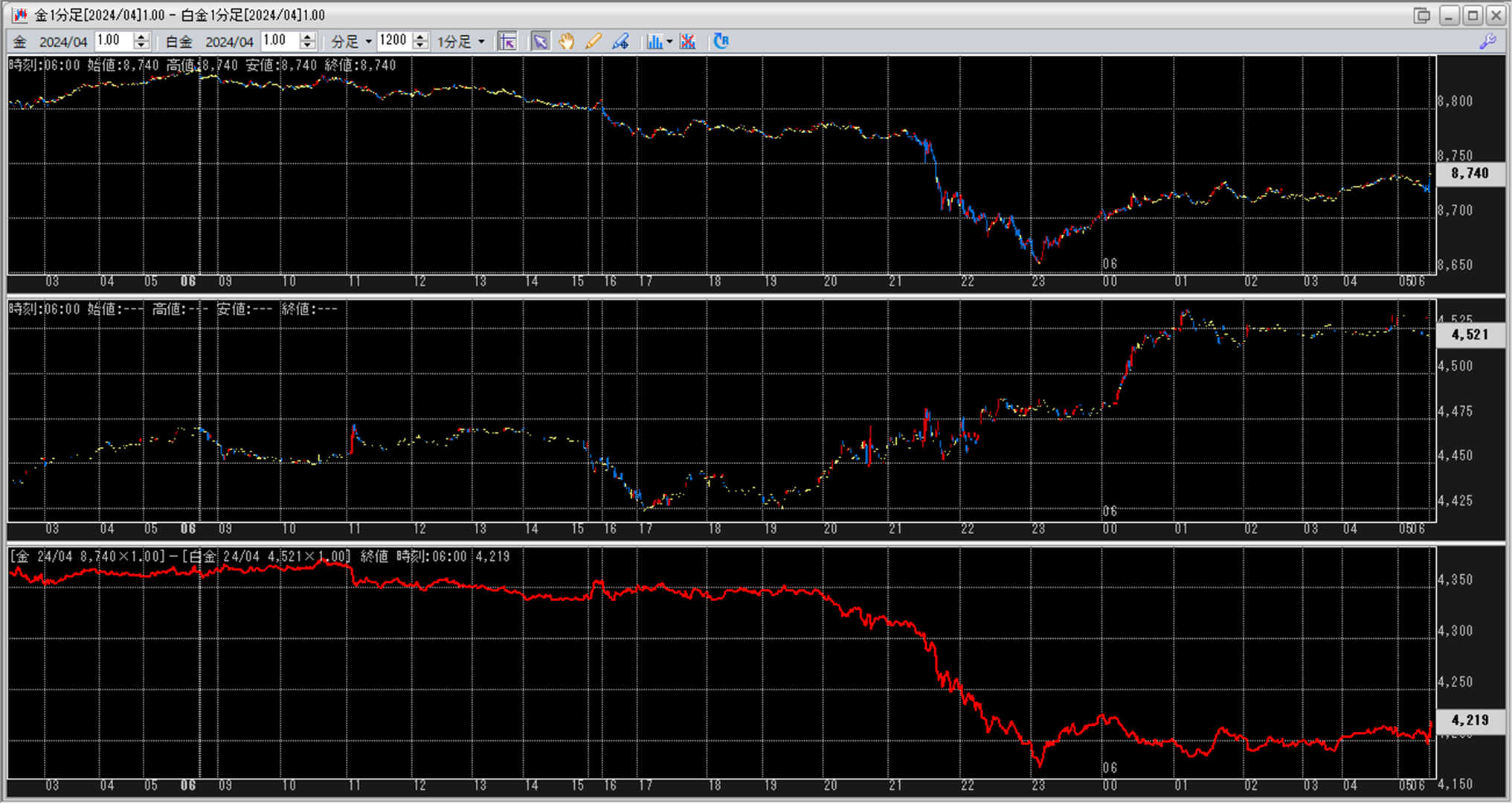Activate the hand pan tool

[567, 42]
